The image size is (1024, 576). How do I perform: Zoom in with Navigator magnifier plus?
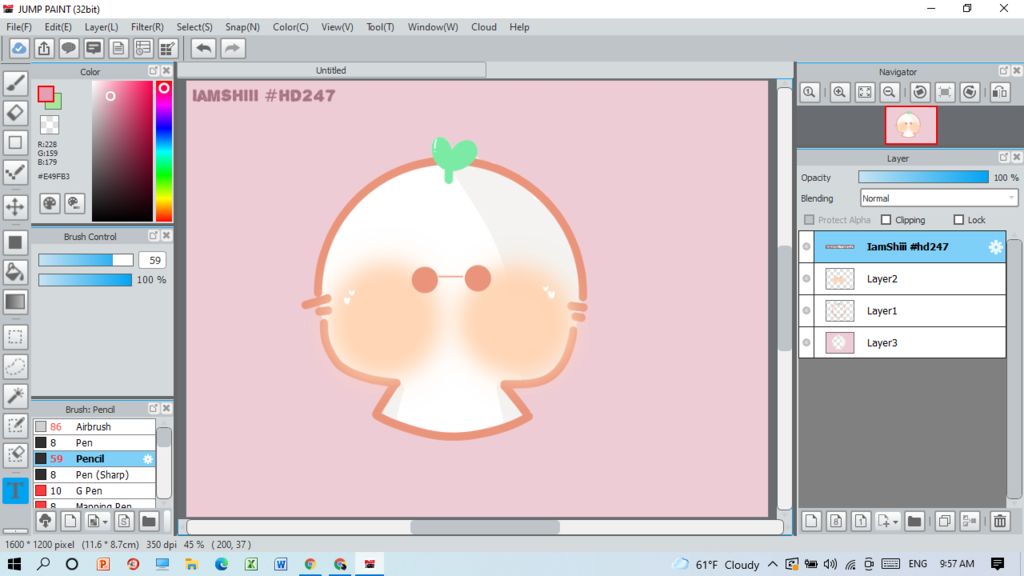pos(839,92)
